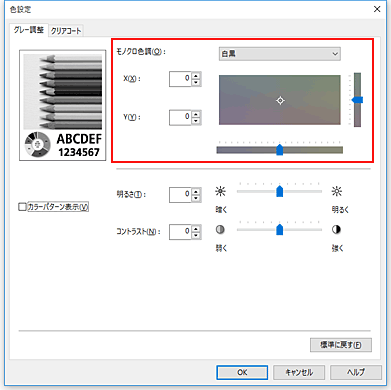Click the 強く label
The image size is (391, 390).
click(337, 248)
